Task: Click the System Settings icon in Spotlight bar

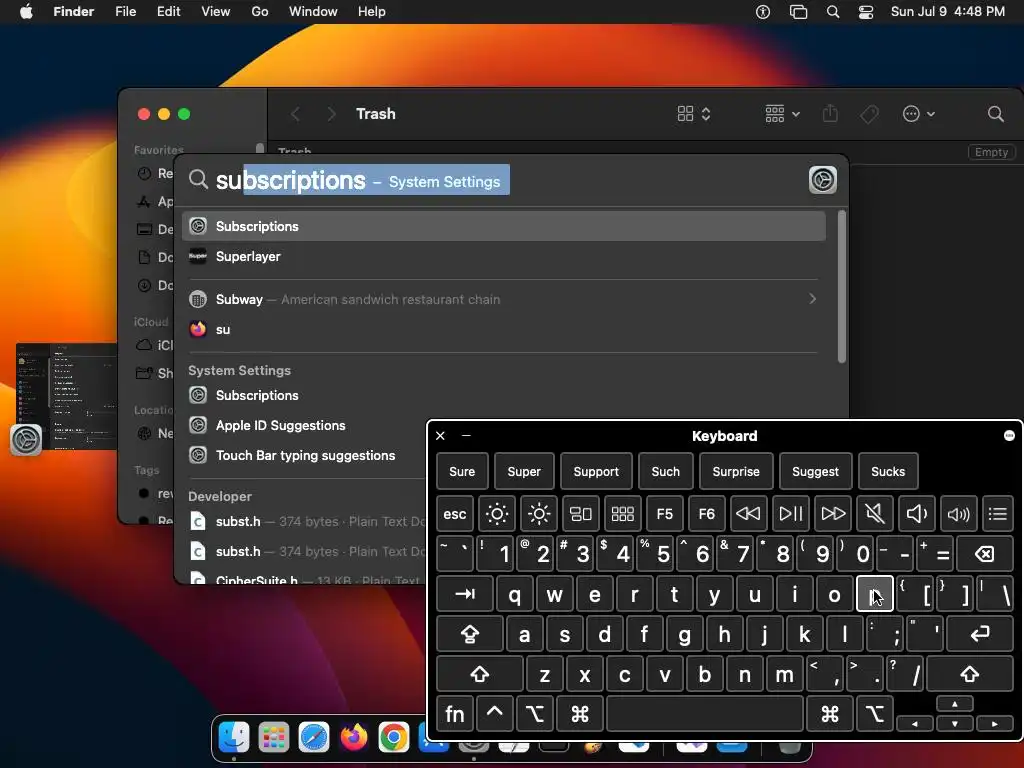Action: [x=822, y=180]
